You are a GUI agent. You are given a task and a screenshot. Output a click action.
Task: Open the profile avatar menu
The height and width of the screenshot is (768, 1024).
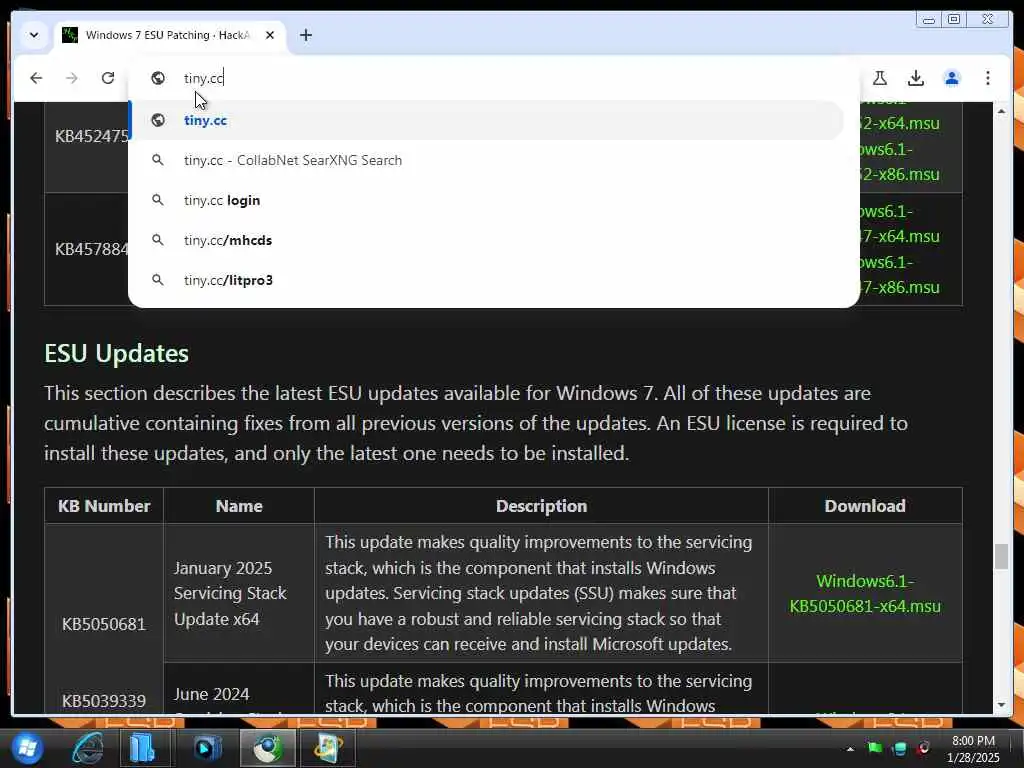[952, 78]
